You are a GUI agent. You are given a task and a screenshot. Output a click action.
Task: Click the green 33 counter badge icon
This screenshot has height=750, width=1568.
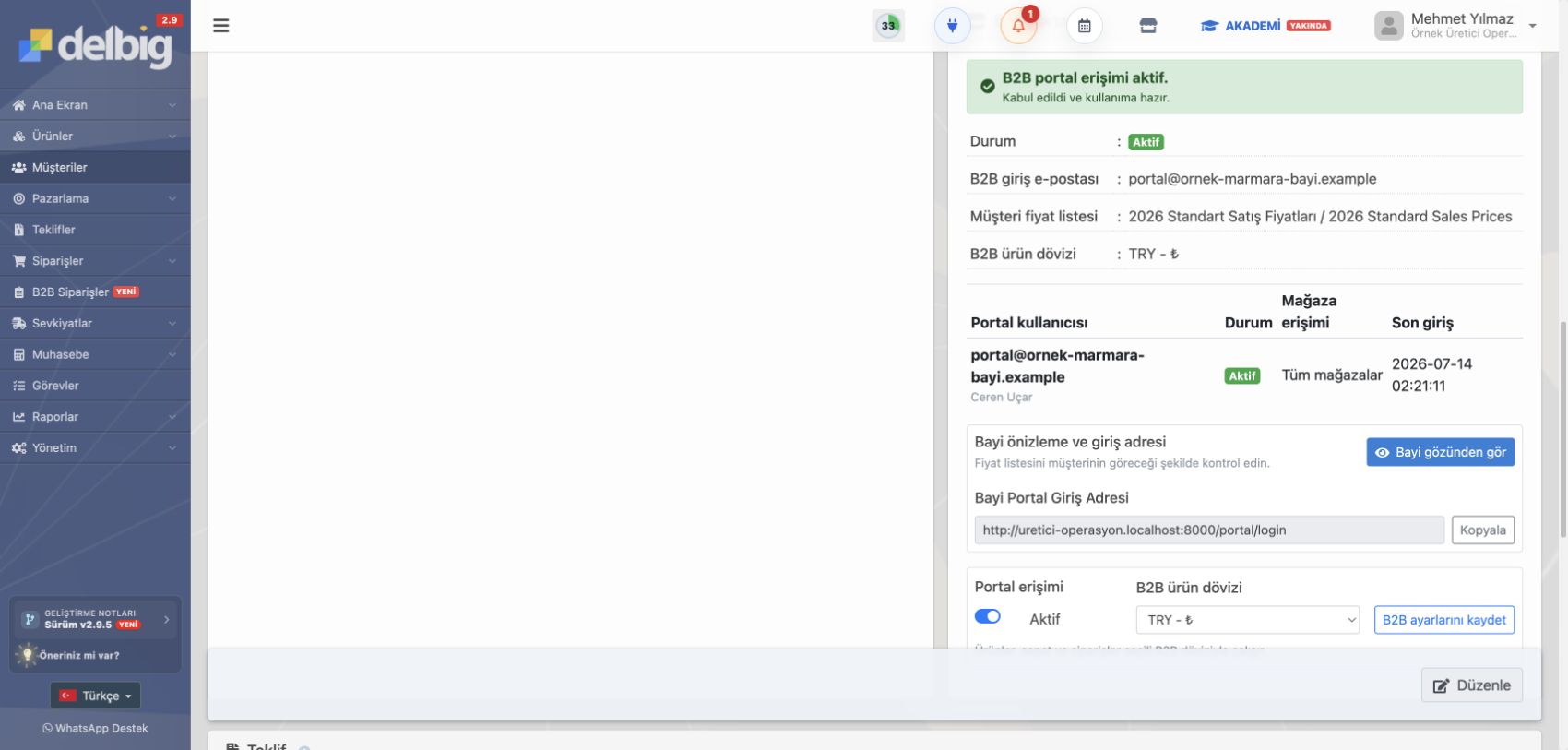coord(888,26)
